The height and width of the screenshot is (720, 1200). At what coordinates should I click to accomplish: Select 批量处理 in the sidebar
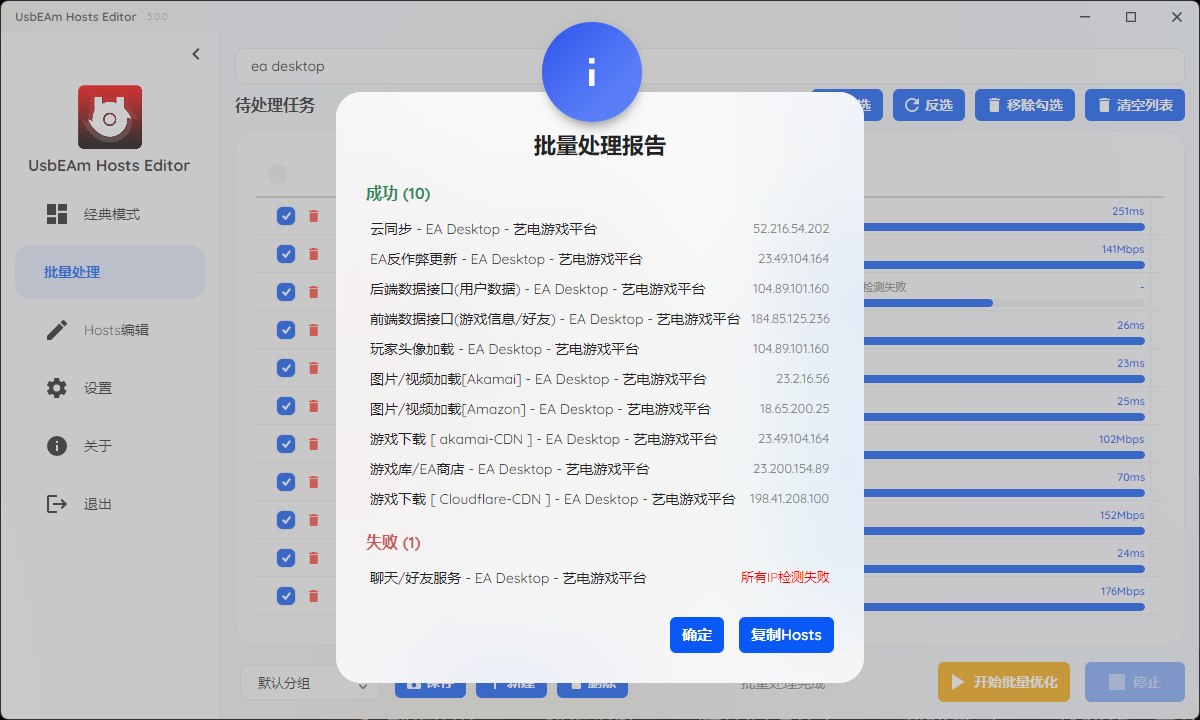(110, 272)
